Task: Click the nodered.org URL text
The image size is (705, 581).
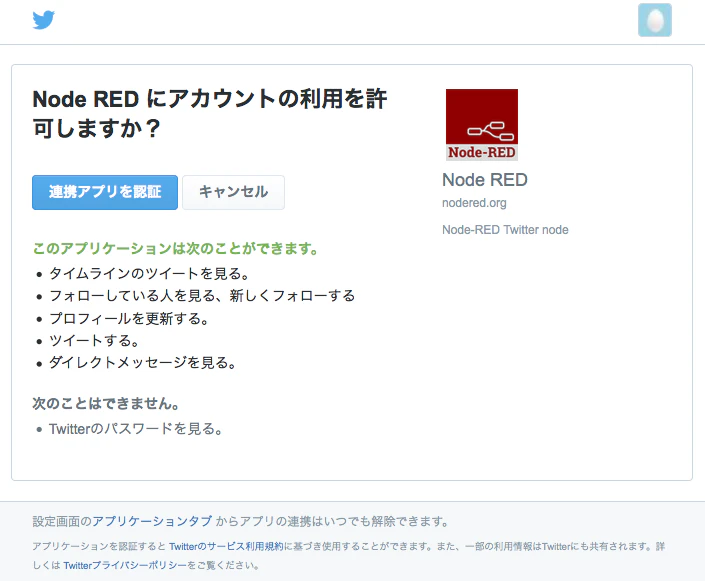Action: (474, 203)
